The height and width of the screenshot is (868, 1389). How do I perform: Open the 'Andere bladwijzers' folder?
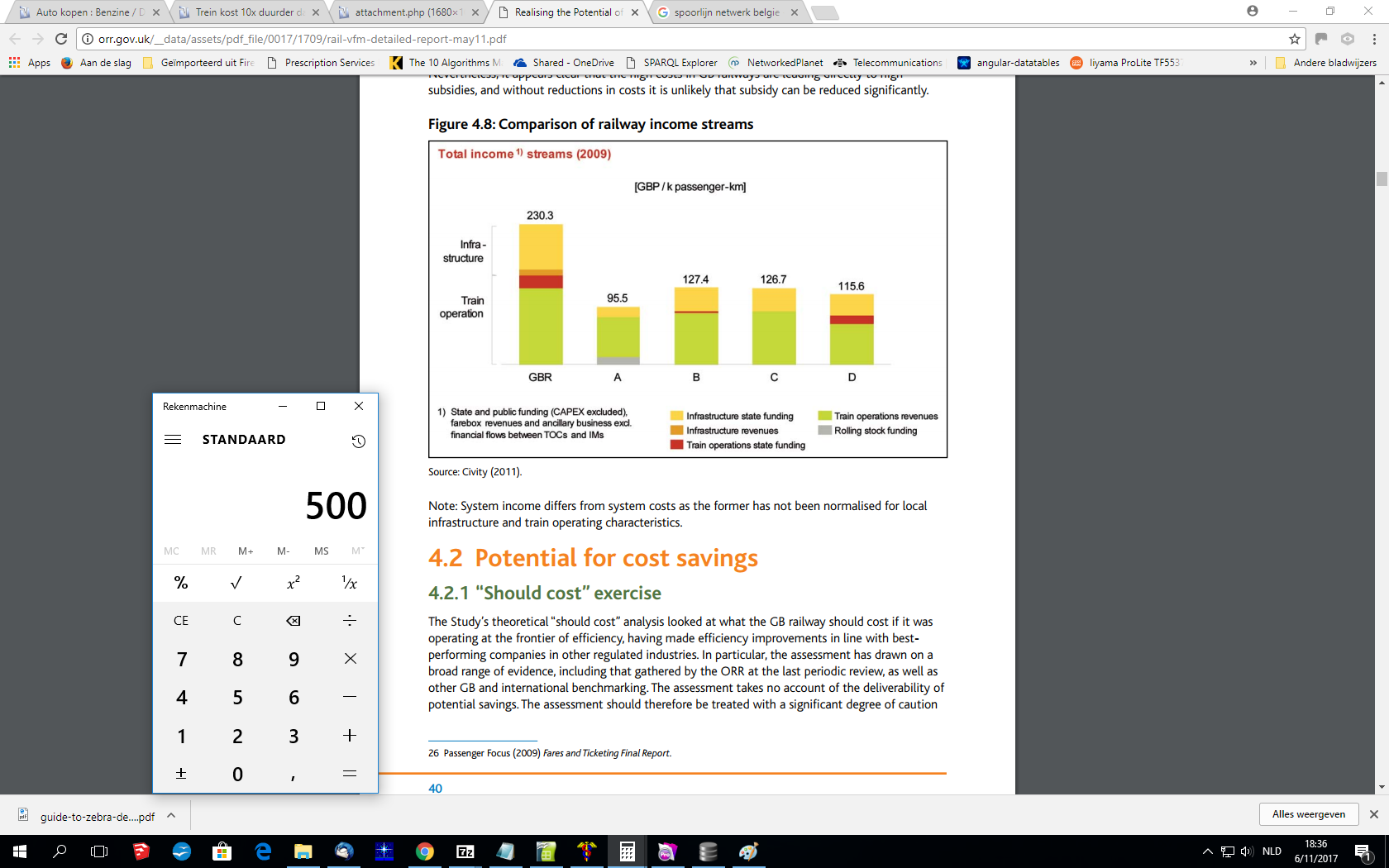pyautogui.click(x=1326, y=63)
